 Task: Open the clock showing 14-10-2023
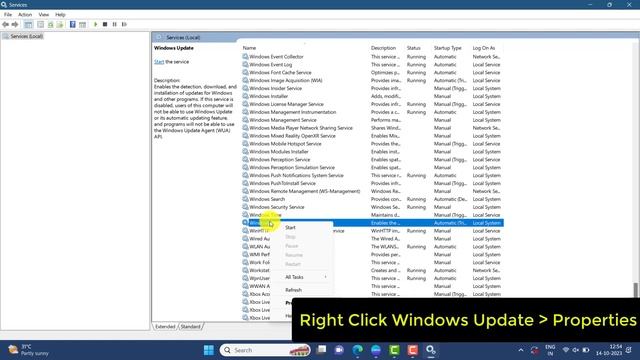tap(609, 350)
